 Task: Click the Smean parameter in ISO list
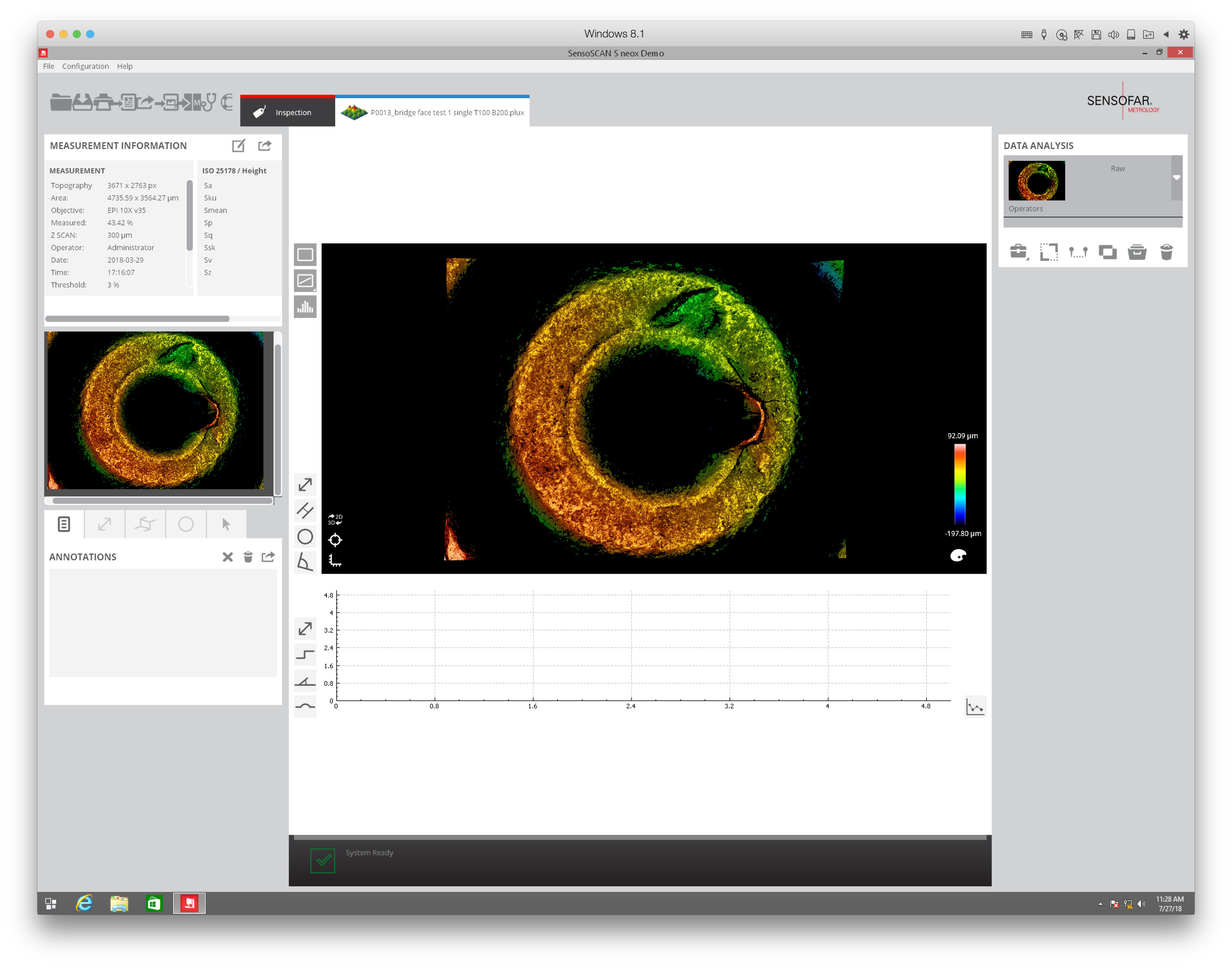coord(215,210)
